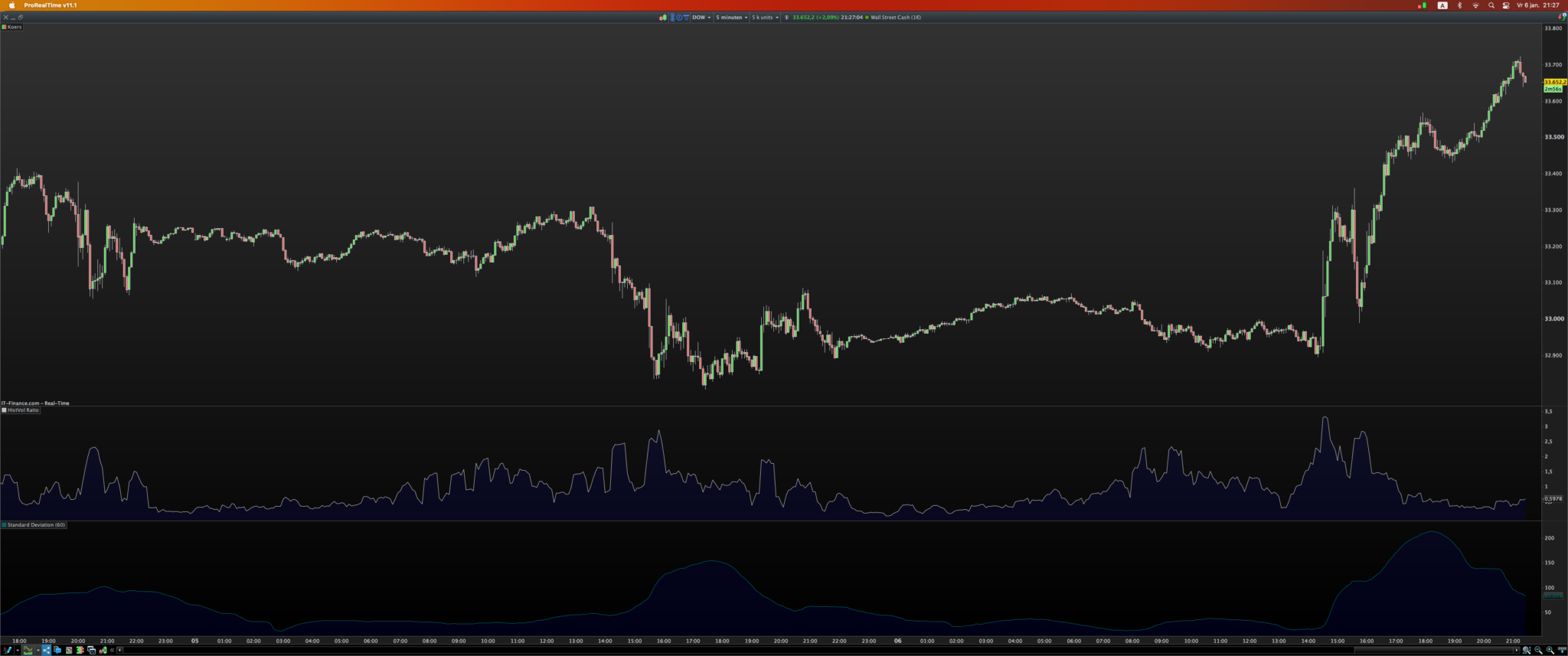Open the DOW instrument dropdown
The image size is (1568, 656).
click(x=701, y=17)
